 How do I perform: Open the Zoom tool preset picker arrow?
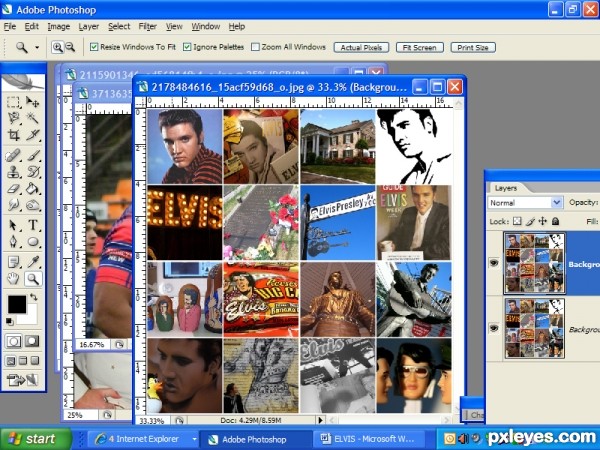tap(37, 47)
